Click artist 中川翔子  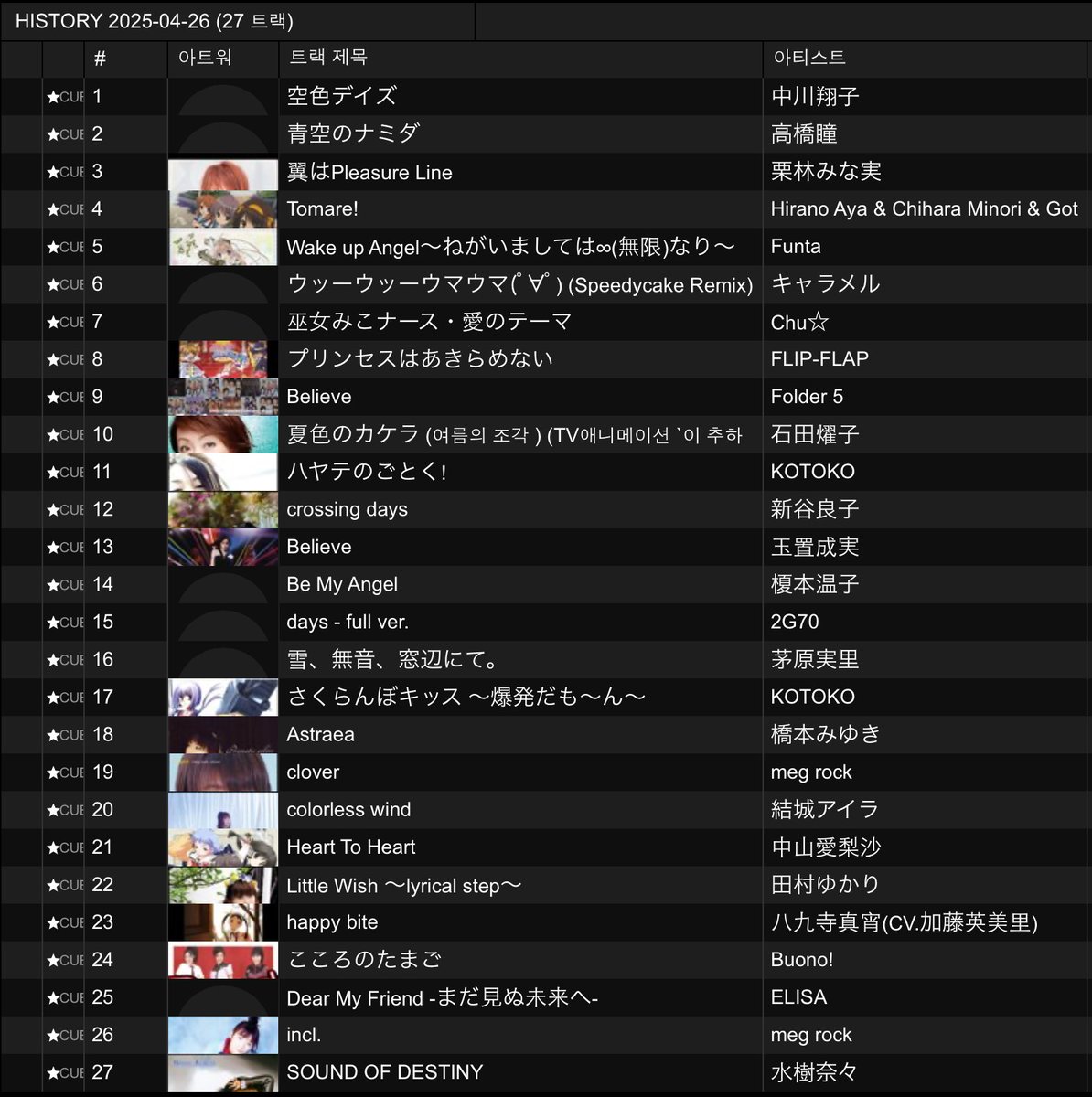815,96
